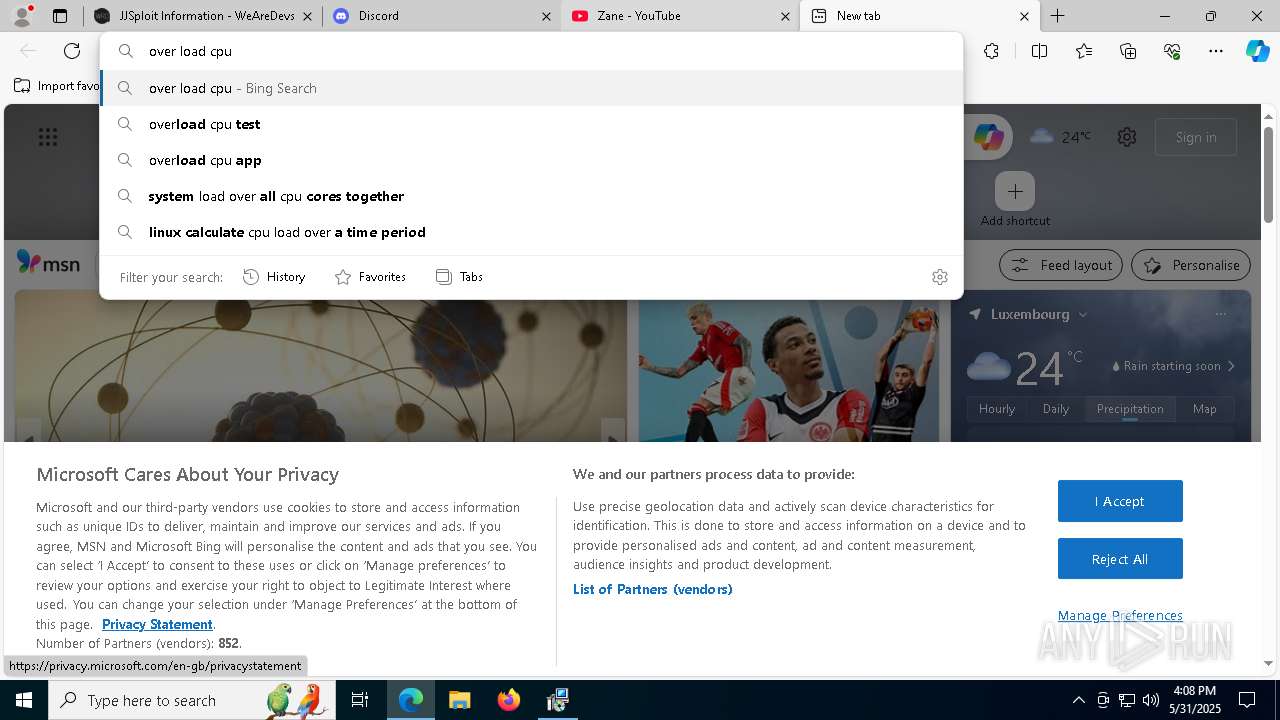Open Settings and more ellipsis menu
This screenshot has width=1280, height=720.
(x=1216, y=51)
